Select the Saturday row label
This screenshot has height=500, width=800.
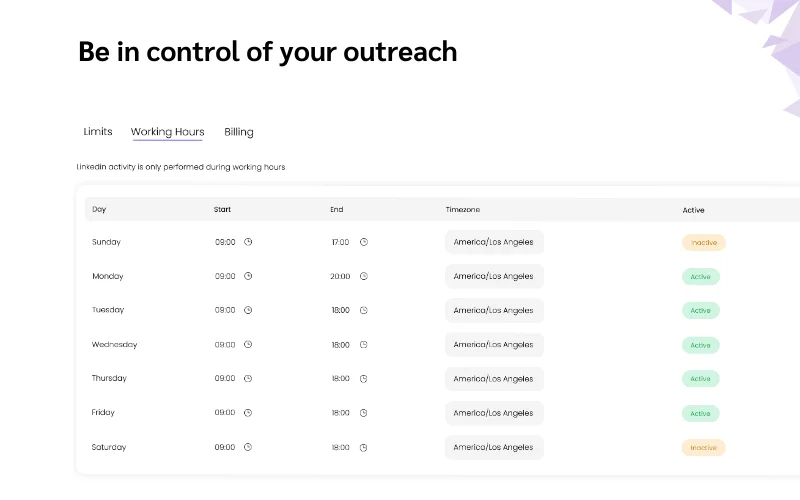click(x=109, y=447)
